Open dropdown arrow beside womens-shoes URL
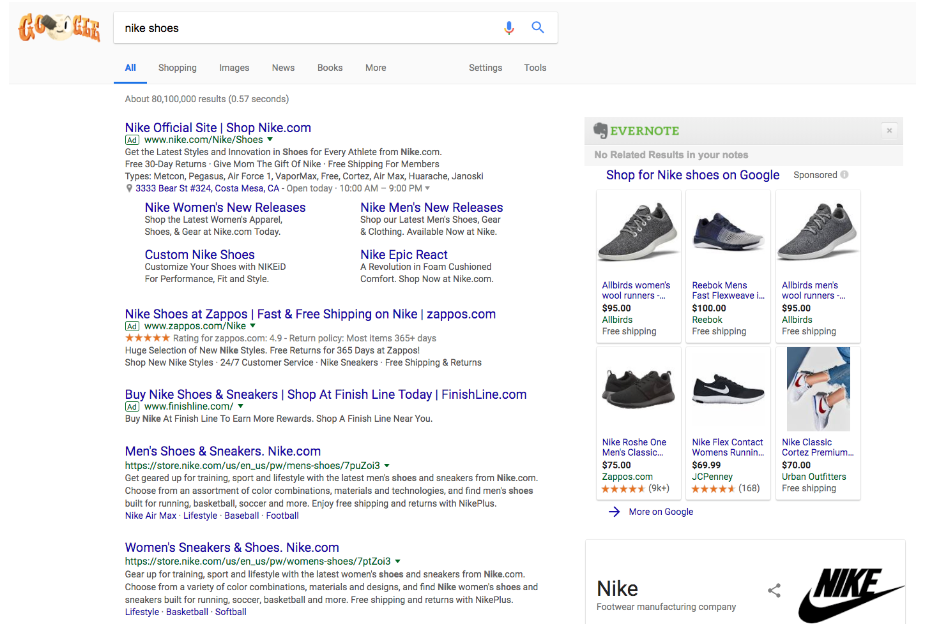933x627 pixels. tap(397, 561)
